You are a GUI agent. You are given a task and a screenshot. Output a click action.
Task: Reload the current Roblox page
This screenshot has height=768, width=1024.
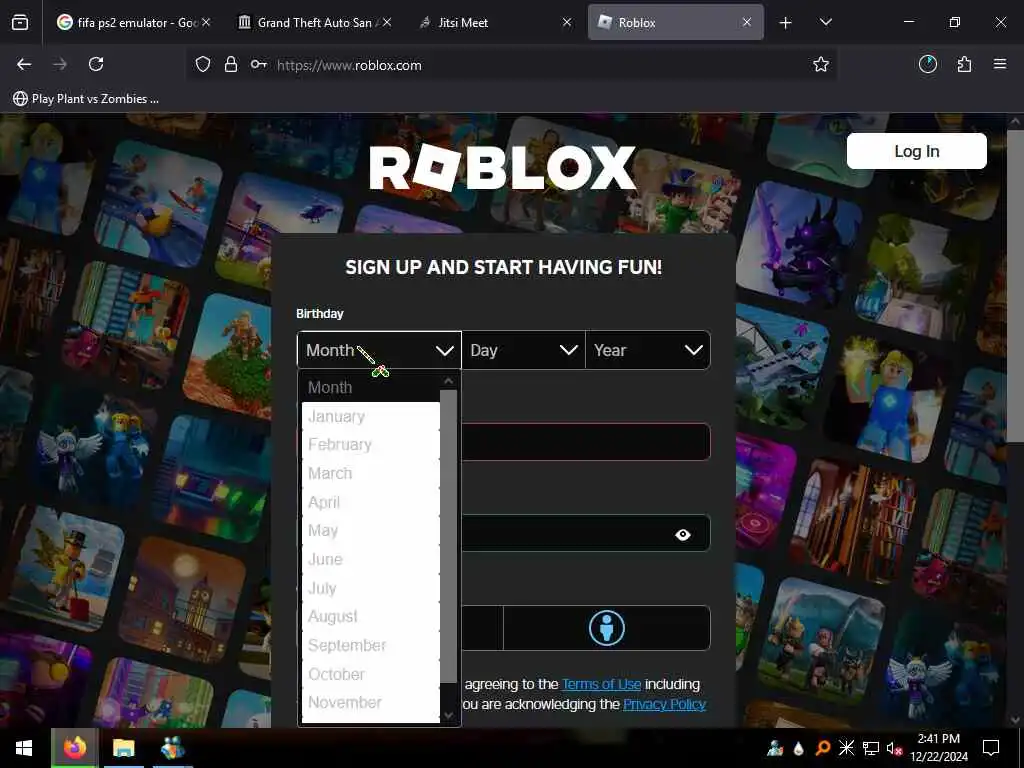pyautogui.click(x=96, y=64)
